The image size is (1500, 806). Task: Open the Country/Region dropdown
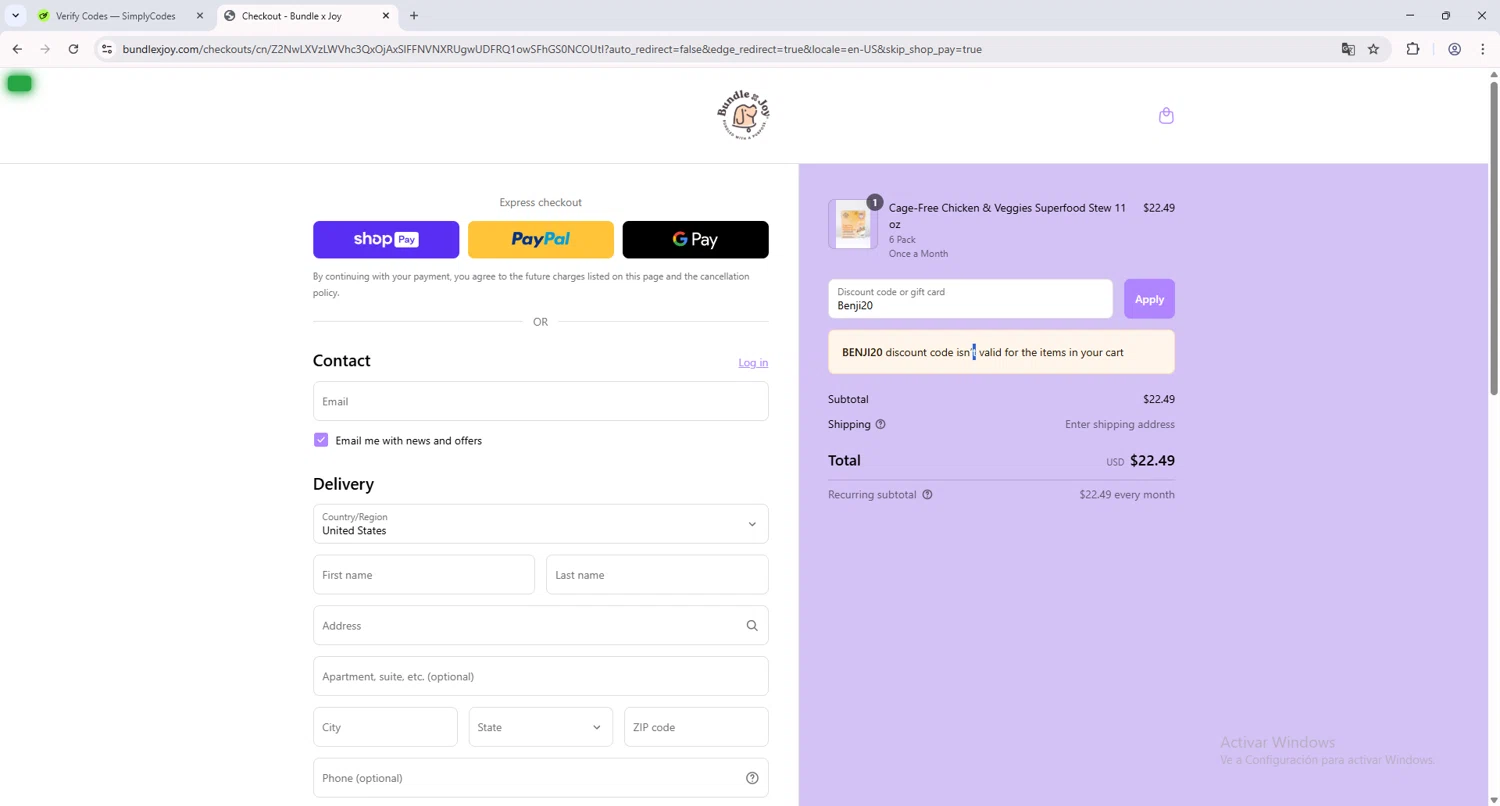point(541,524)
